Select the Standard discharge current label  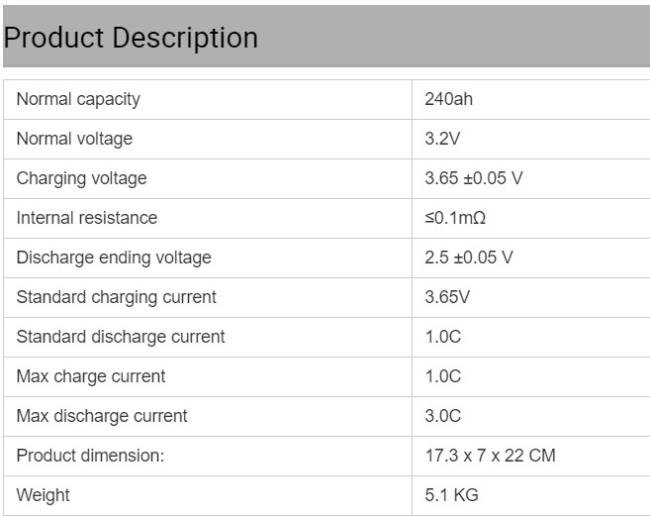click(121, 337)
